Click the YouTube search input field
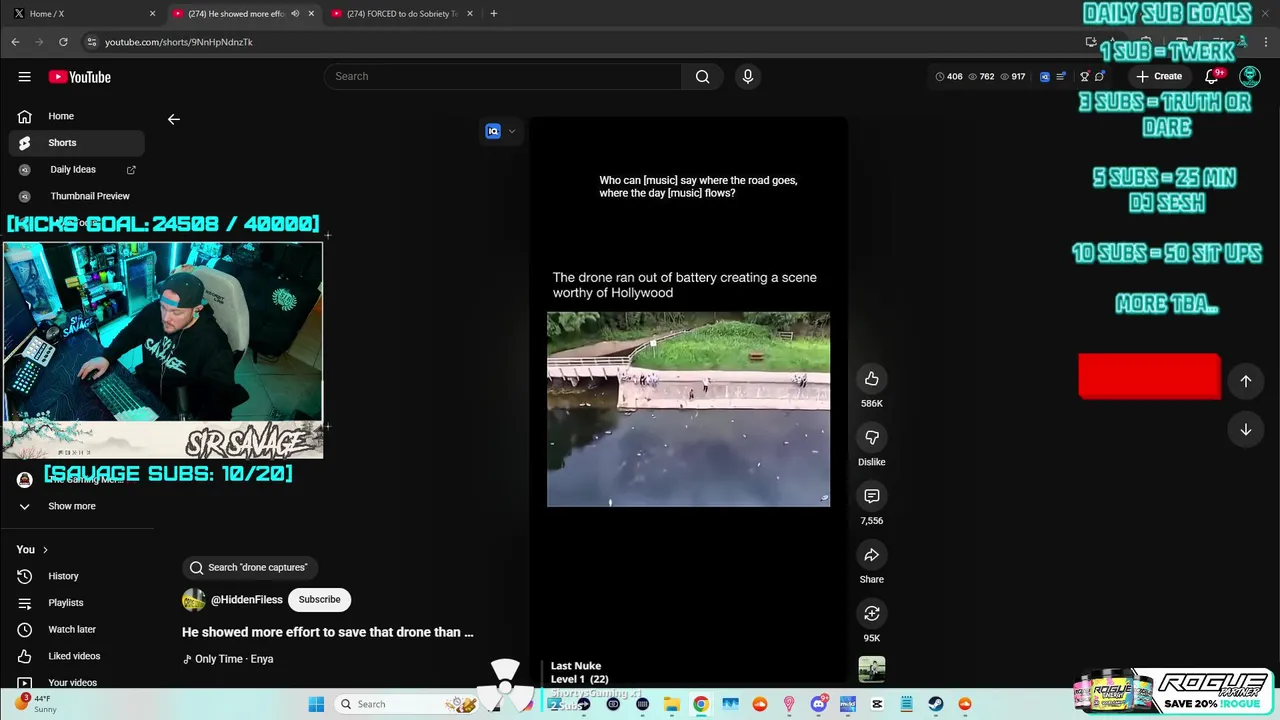 503,77
